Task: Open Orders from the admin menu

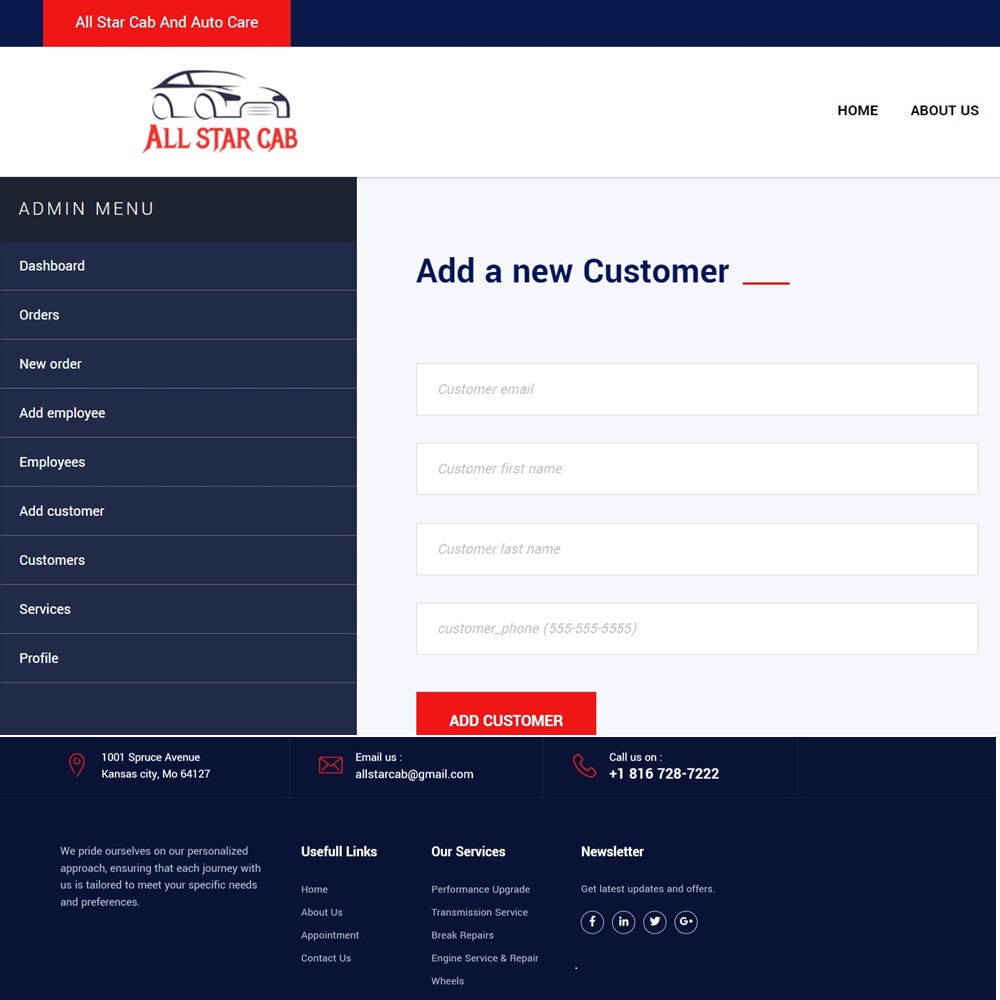Action: 39,315
